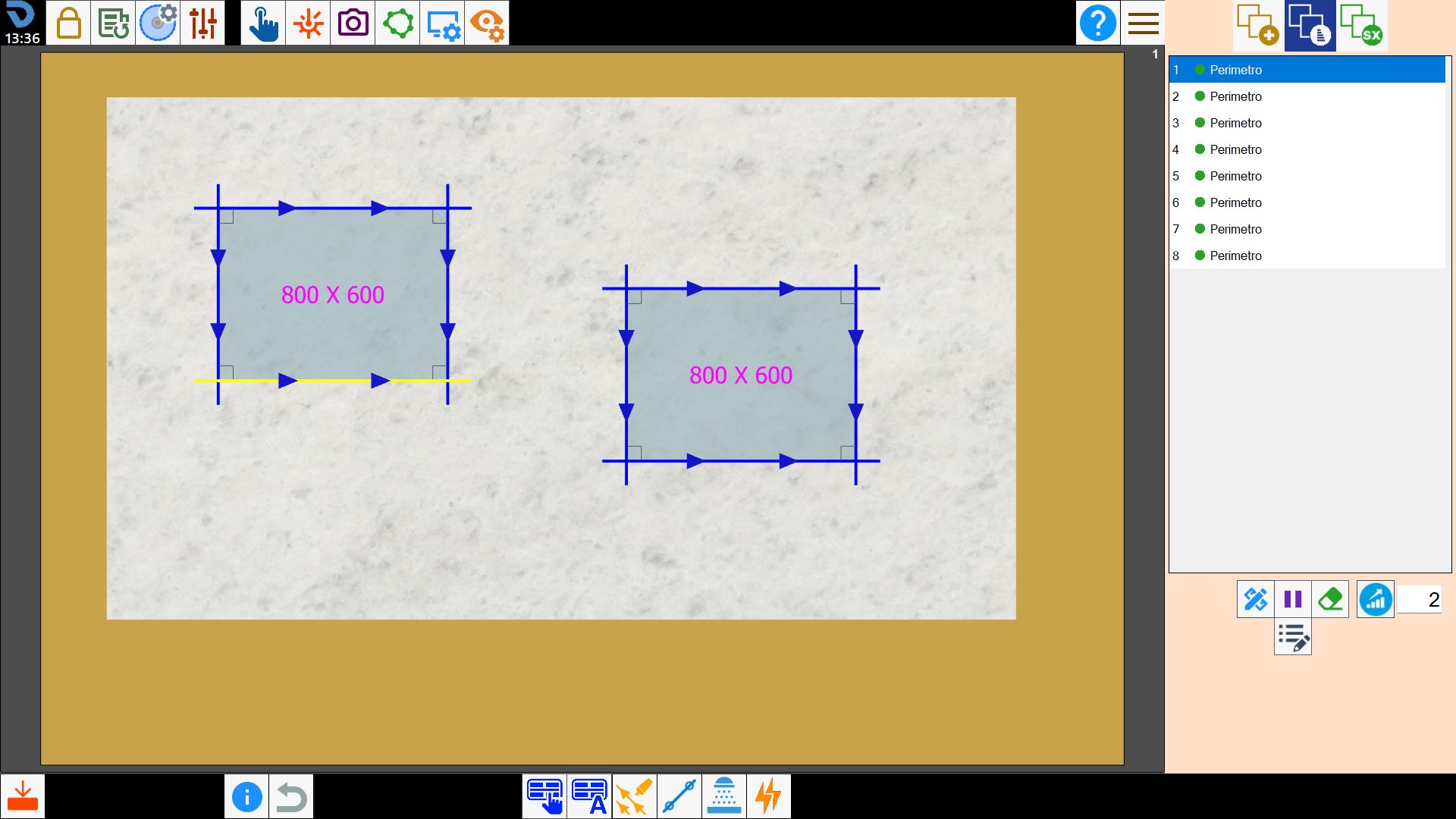
Task: Click the green eraser tool
Action: click(1330, 600)
